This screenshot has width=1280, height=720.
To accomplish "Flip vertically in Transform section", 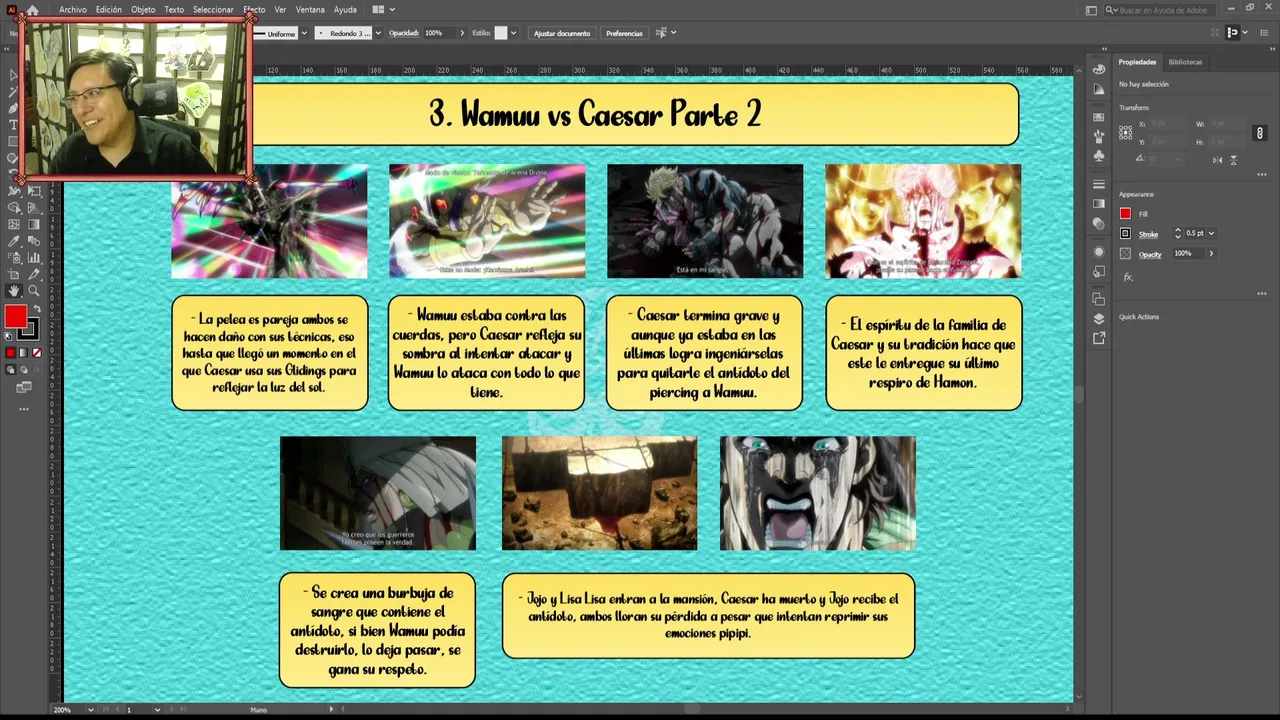I will tap(1234, 160).
